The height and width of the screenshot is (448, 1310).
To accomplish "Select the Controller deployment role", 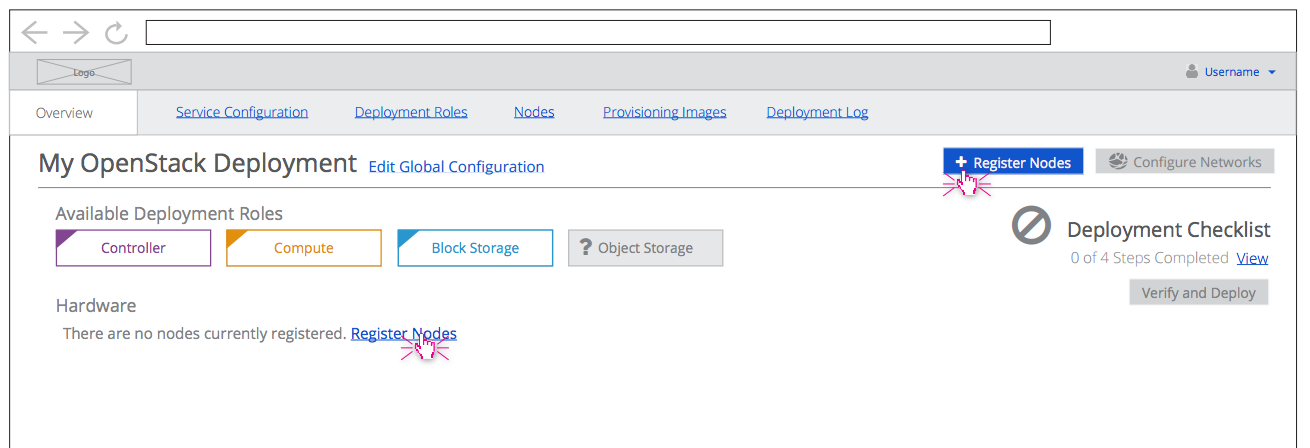I will (133, 248).
